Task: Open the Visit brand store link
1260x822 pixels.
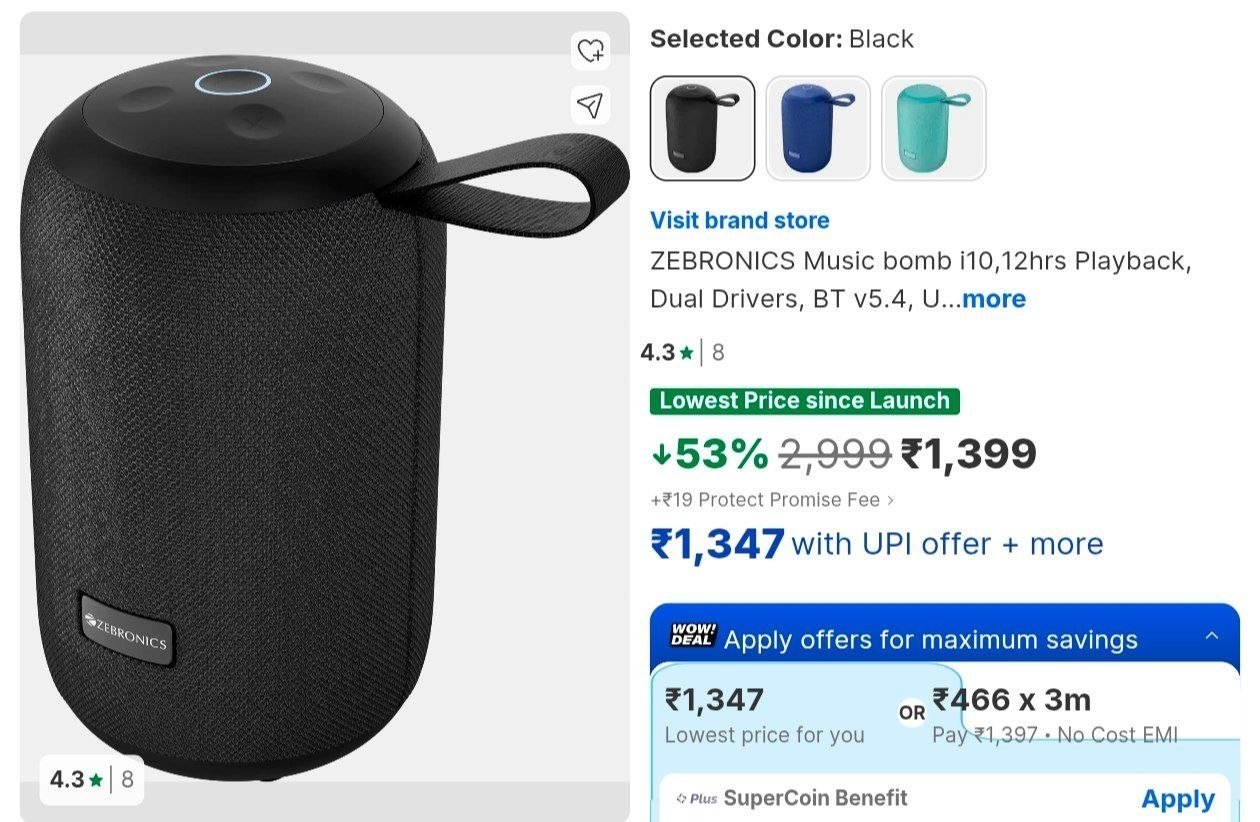Action: pos(740,220)
